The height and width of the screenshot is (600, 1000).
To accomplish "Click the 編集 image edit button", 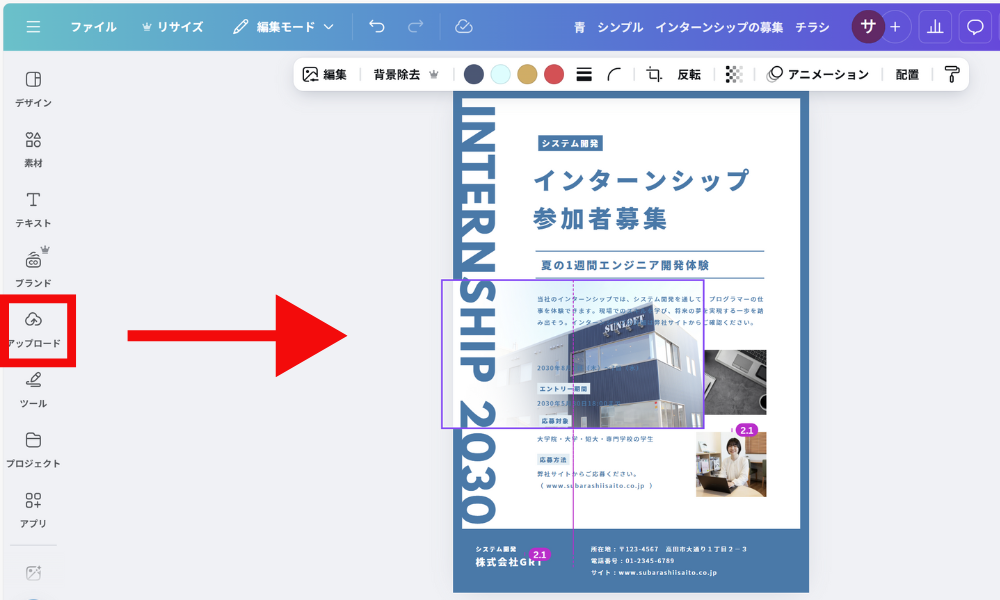I will 325,75.
